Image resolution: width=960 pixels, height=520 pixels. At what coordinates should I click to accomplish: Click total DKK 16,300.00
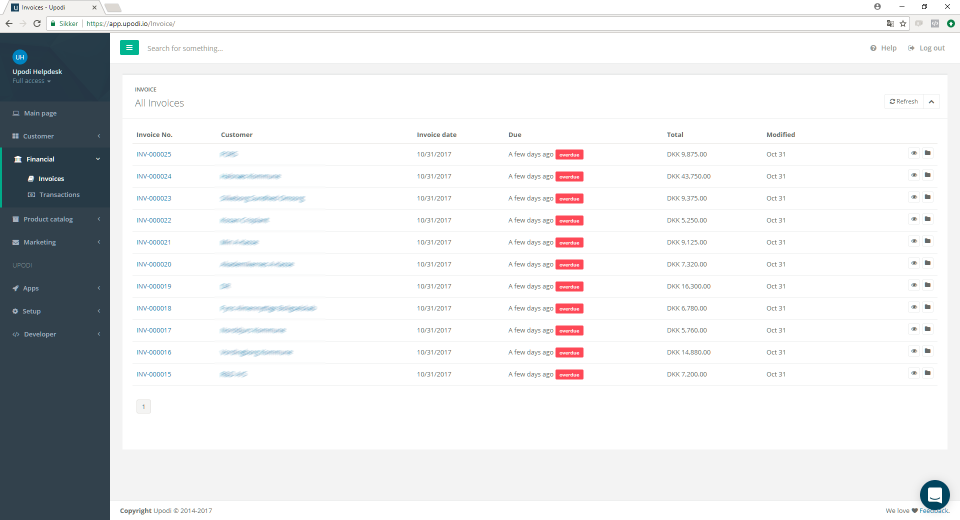tap(689, 287)
